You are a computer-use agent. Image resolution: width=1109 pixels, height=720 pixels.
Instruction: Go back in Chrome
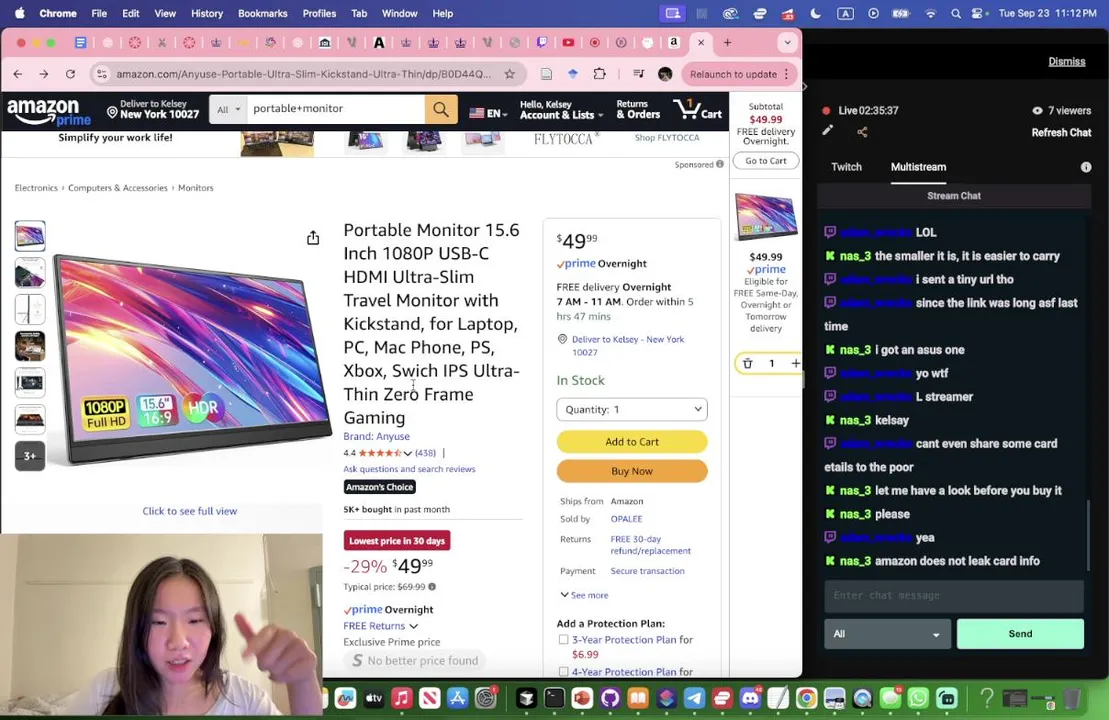coord(18,74)
